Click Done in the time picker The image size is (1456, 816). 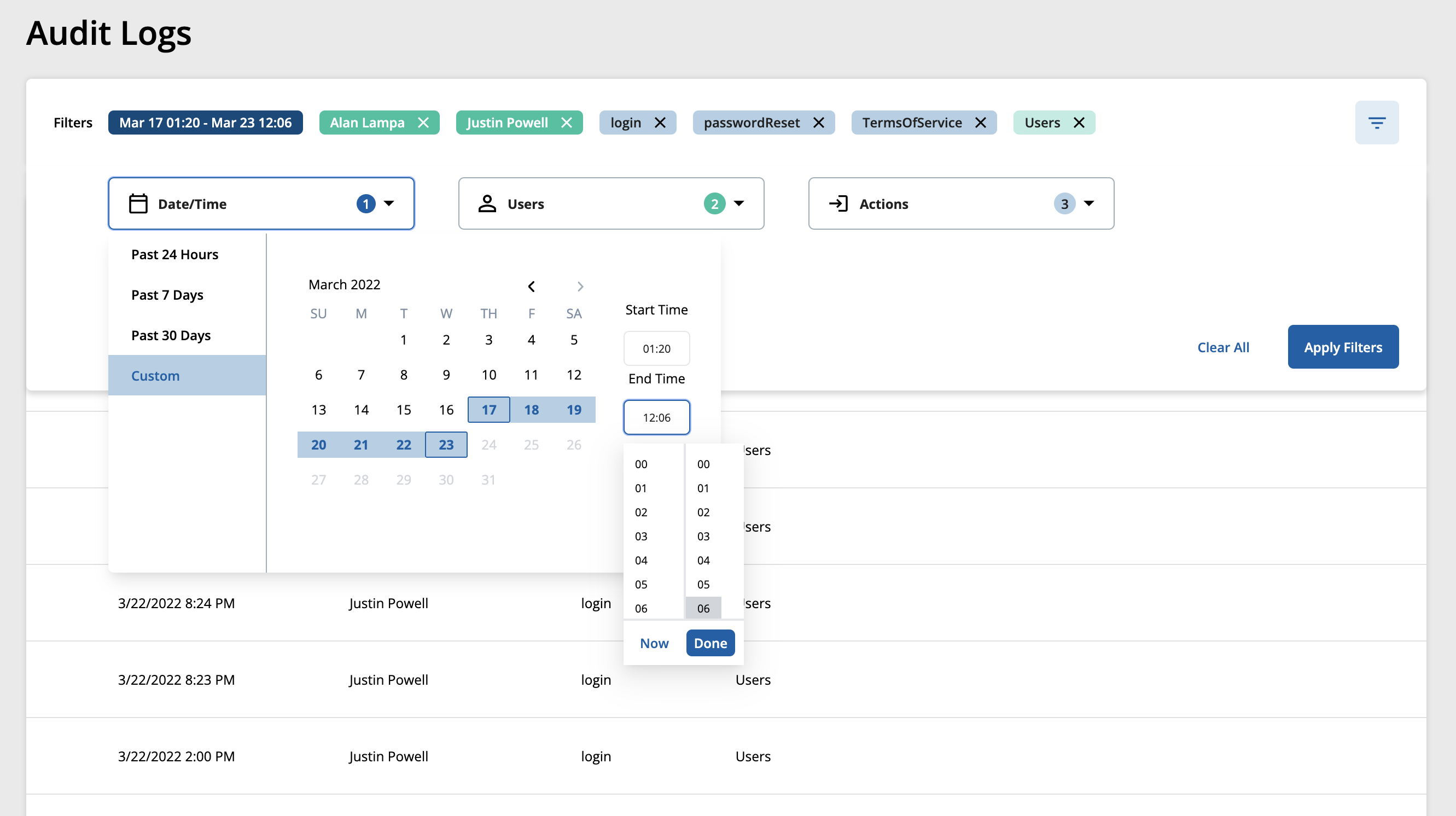tap(710, 643)
